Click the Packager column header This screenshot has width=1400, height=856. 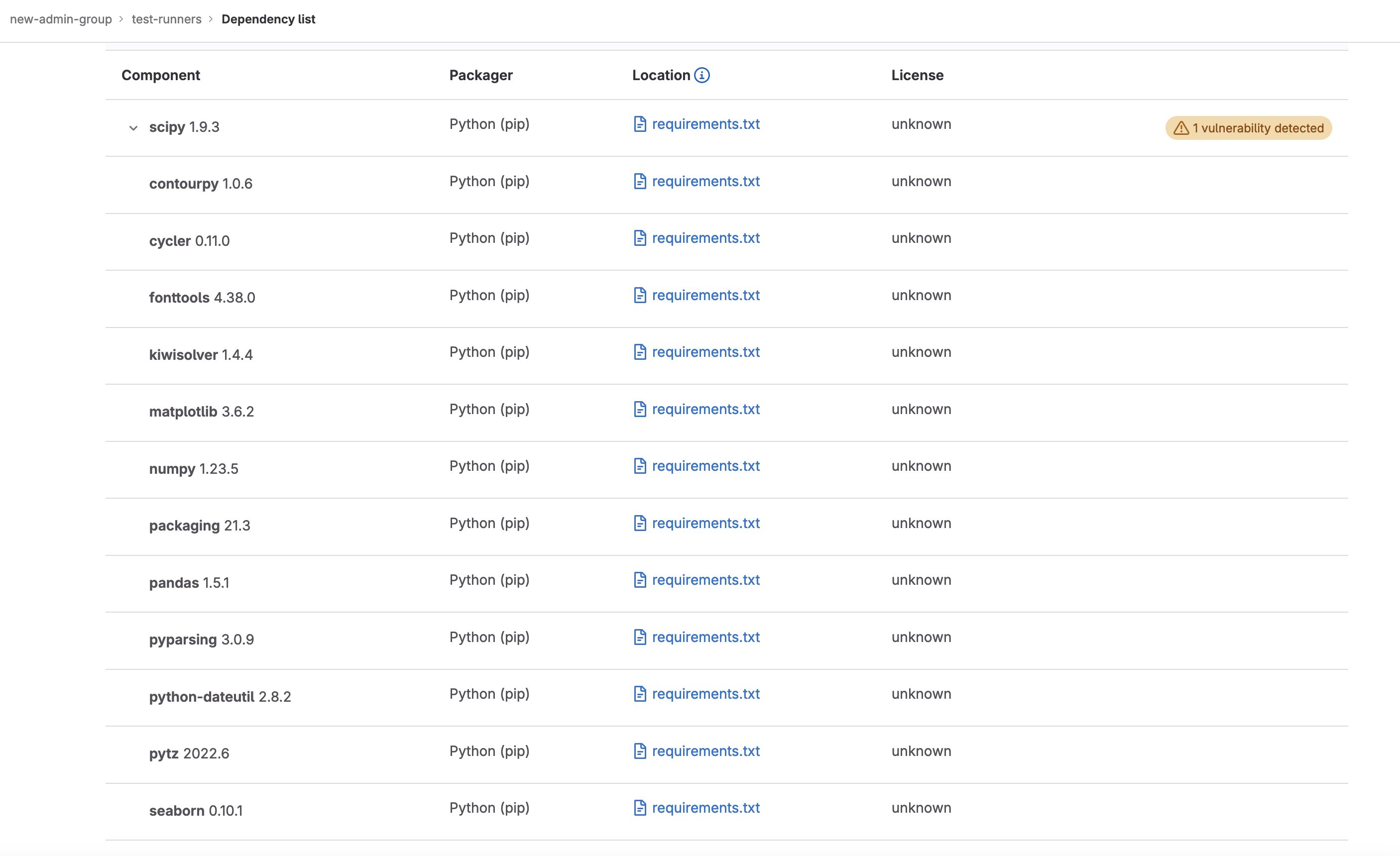[480, 75]
